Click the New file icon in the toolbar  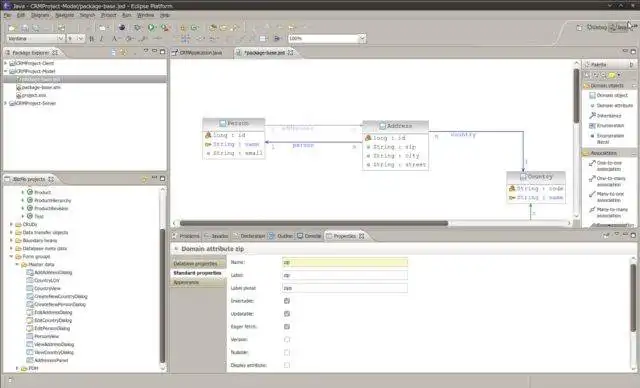(12, 28)
